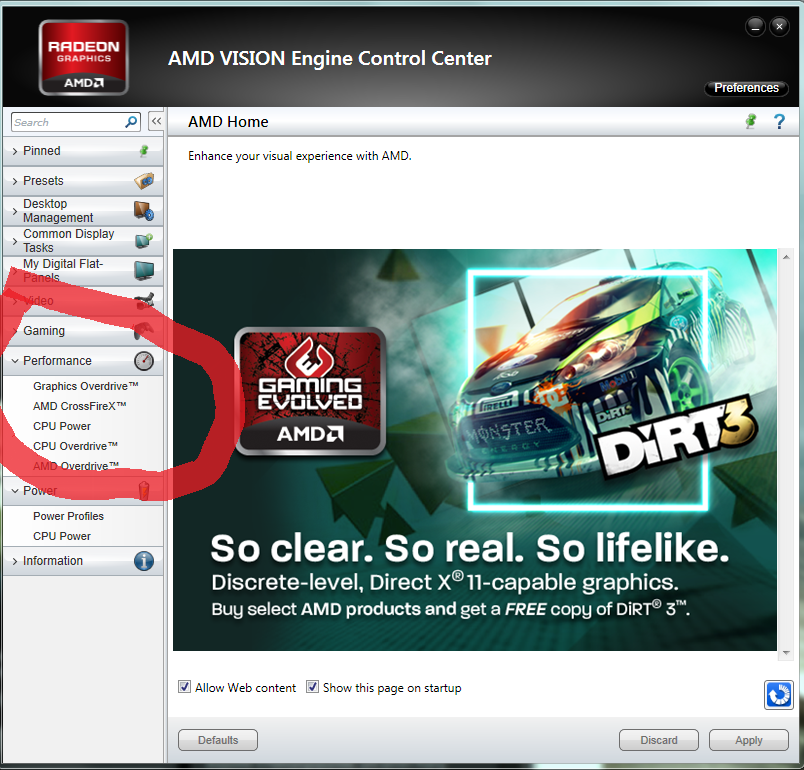Expand the Presets section chevron
The width and height of the screenshot is (804, 770).
point(15,181)
